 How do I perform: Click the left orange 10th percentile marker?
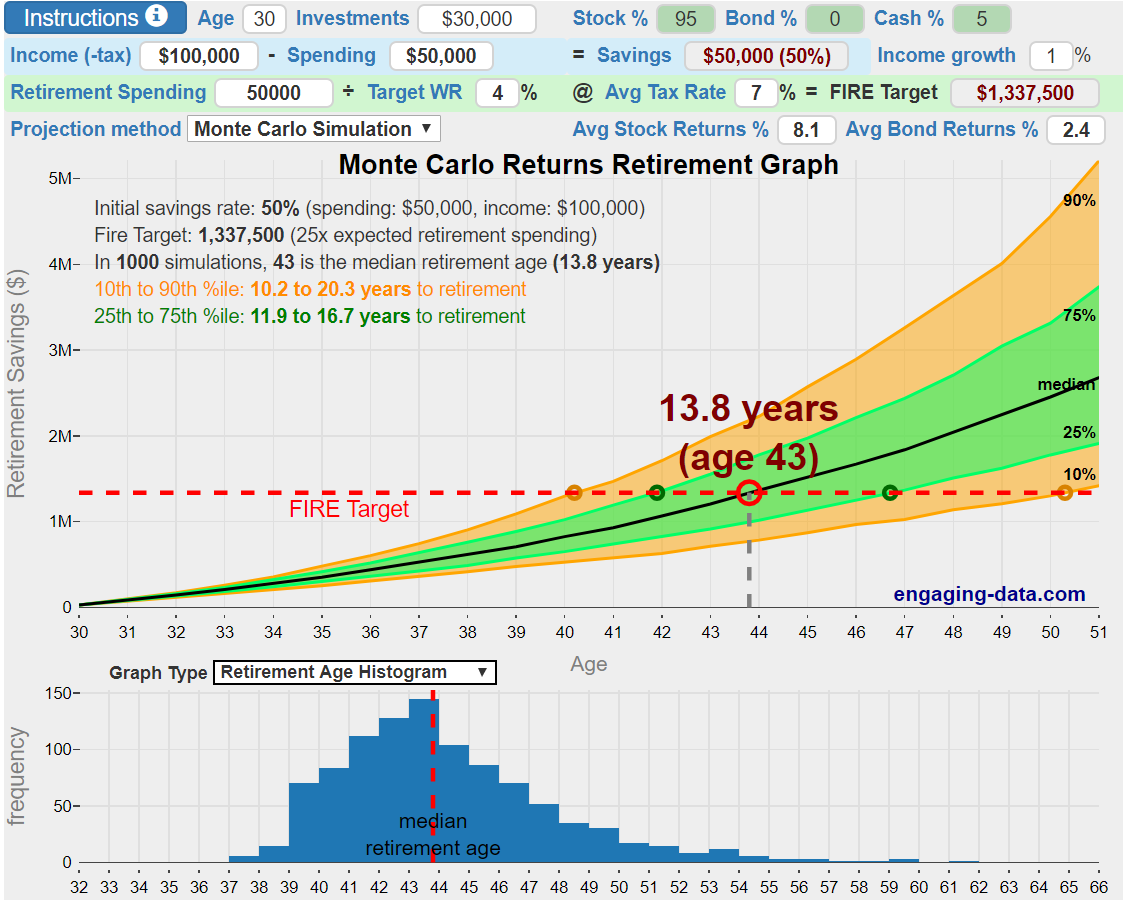(574, 493)
